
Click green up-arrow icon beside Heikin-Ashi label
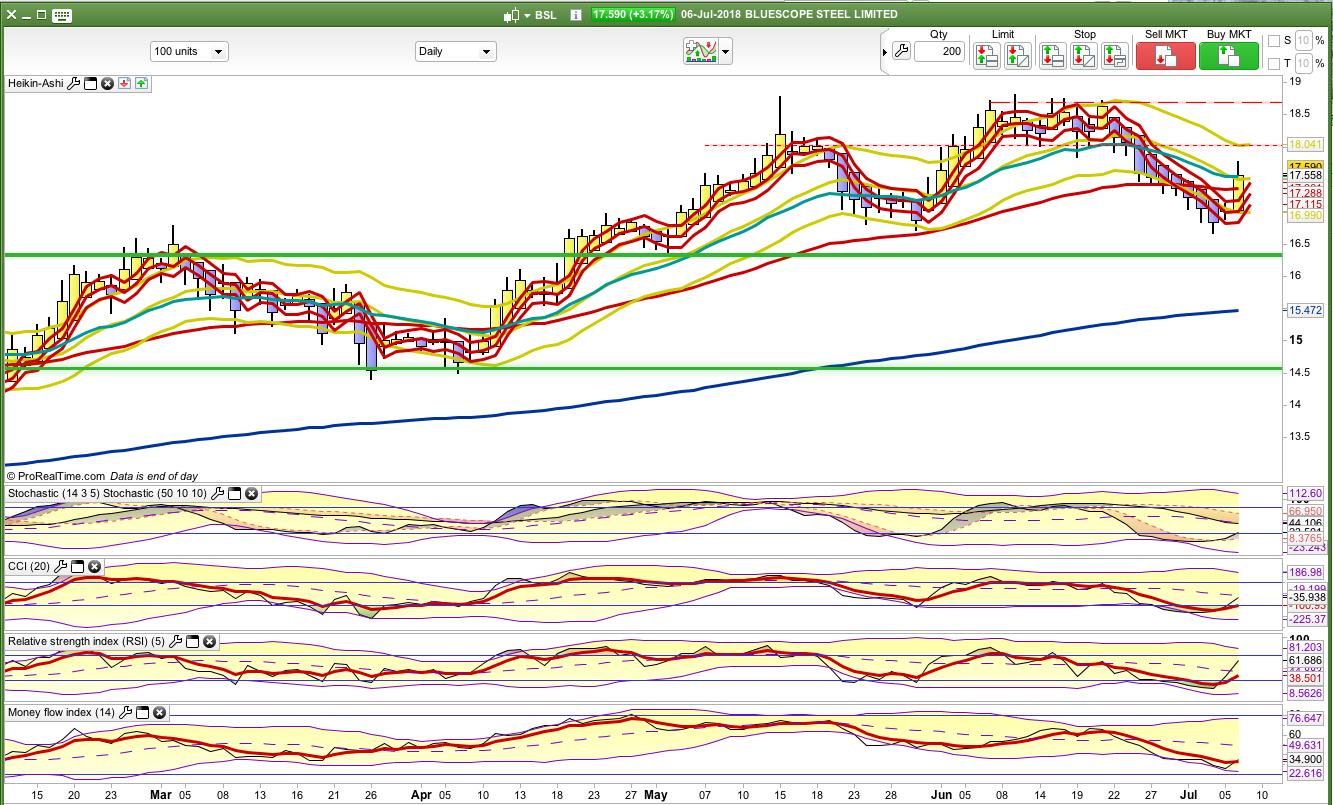pyautogui.click(x=142, y=84)
